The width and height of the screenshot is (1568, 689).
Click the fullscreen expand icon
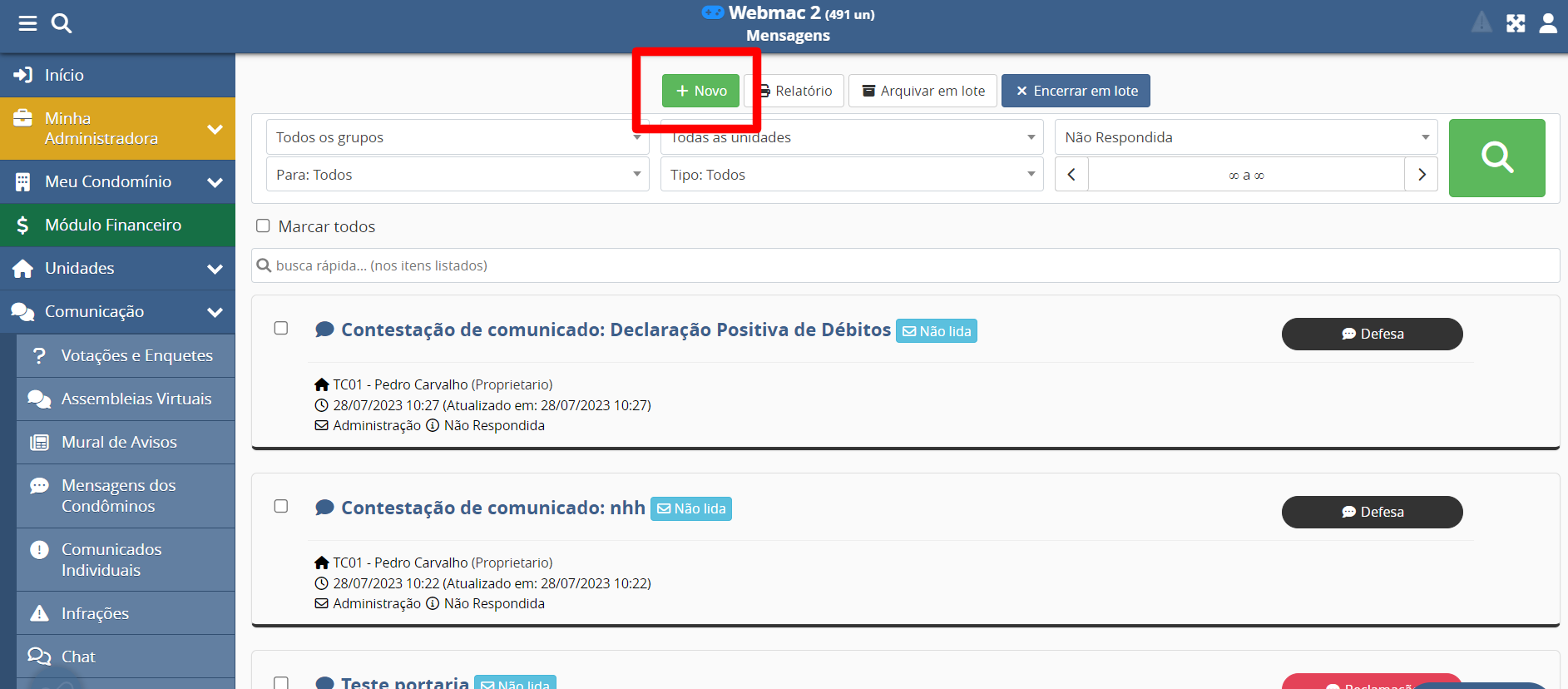pos(1516,23)
